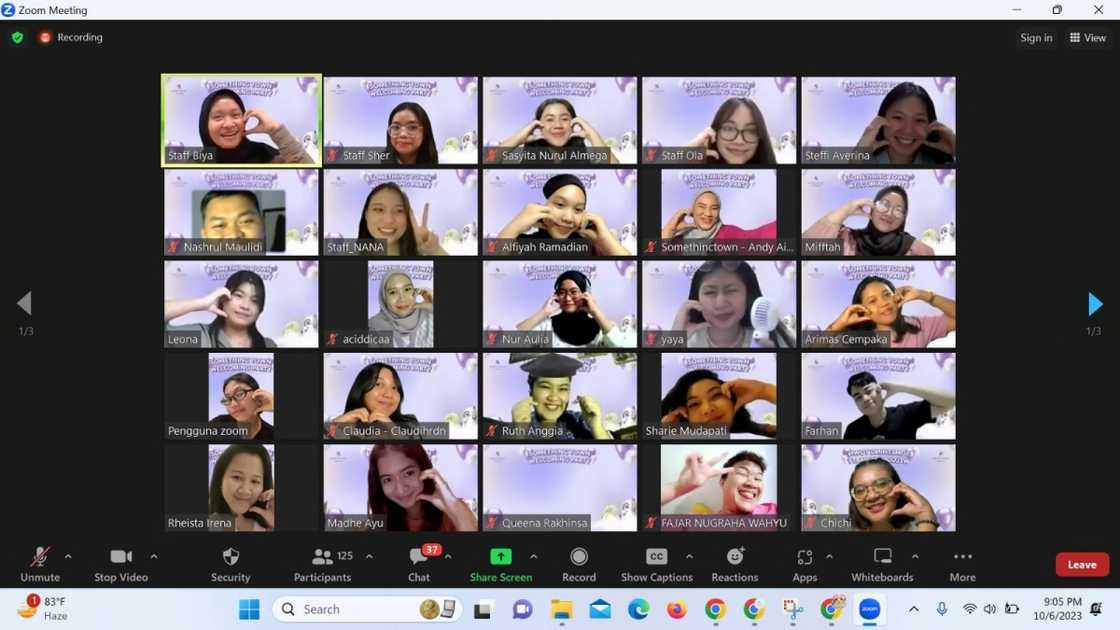Advance to the next gallery page arrow
This screenshot has width=1120, height=630.
point(1096,304)
